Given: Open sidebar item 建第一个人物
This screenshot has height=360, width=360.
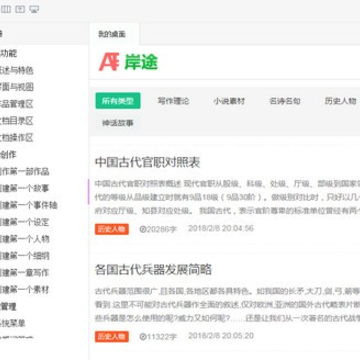Looking at the screenshot, I should pyautogui.click(x=25, y=239).
